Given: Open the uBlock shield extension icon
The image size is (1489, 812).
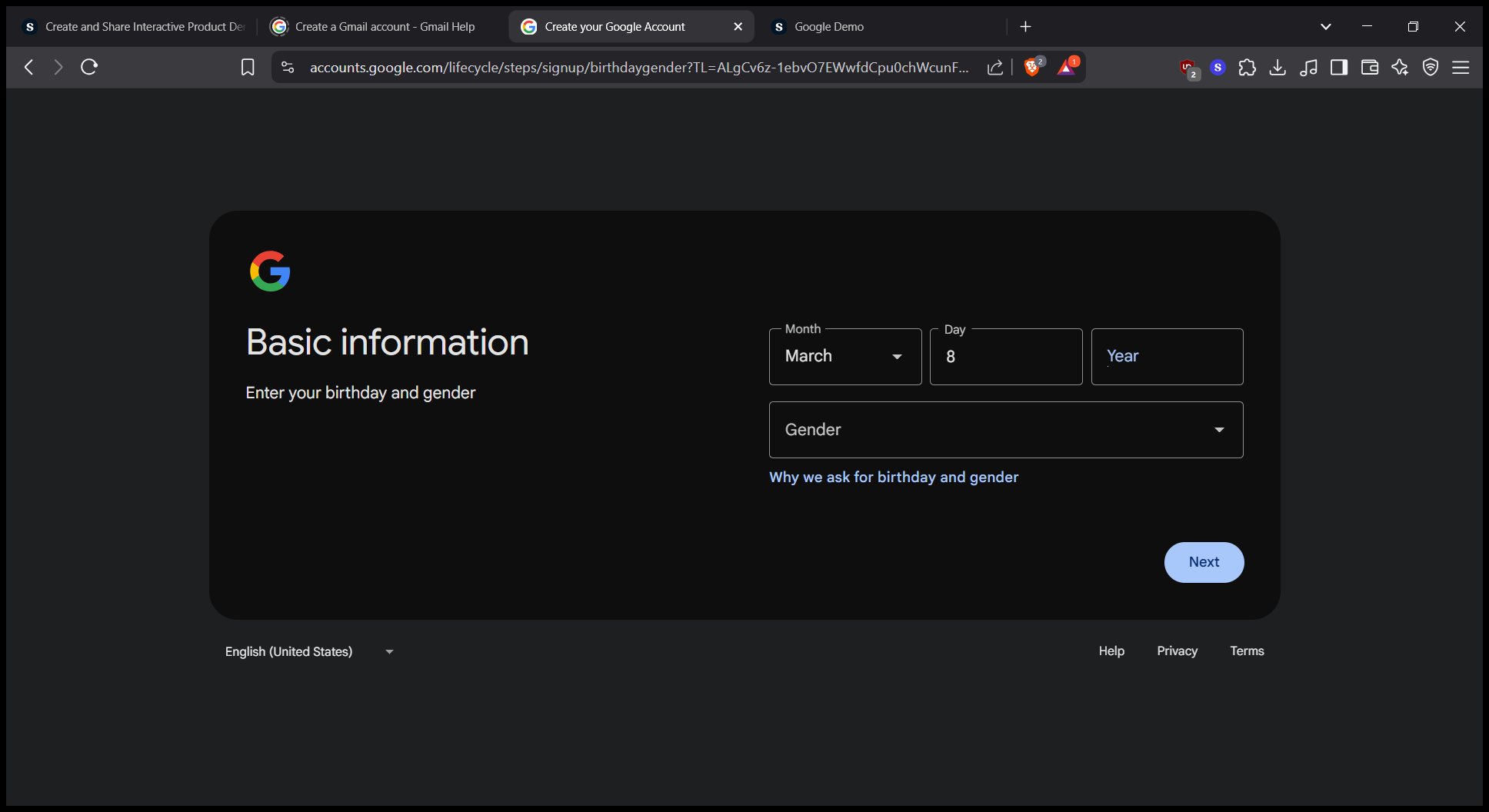Looking at the screenshot, I should click(x=1189, y=68).
